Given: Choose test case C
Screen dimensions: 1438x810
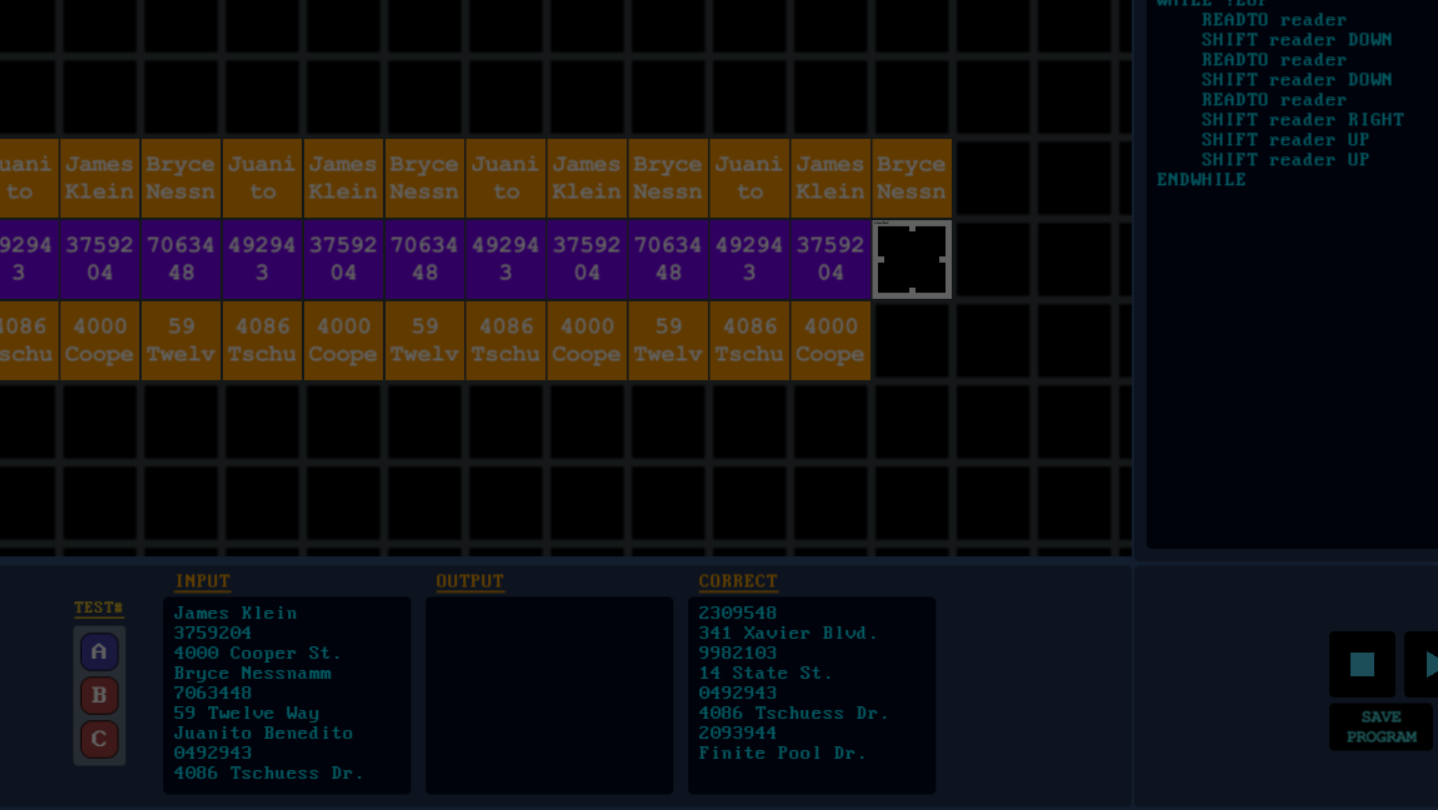Looking at the screenshot, I should click(99, 740).
